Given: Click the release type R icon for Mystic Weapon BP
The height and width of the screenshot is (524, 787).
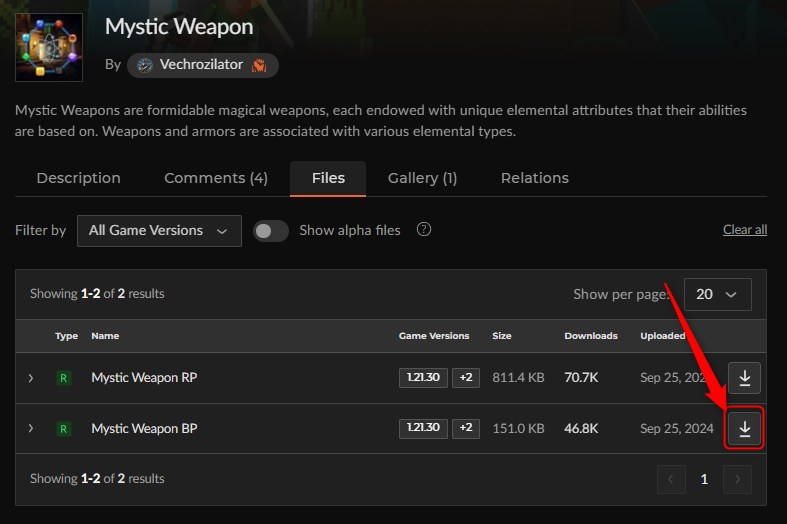Looking at the screenshot, I should 63,429.
